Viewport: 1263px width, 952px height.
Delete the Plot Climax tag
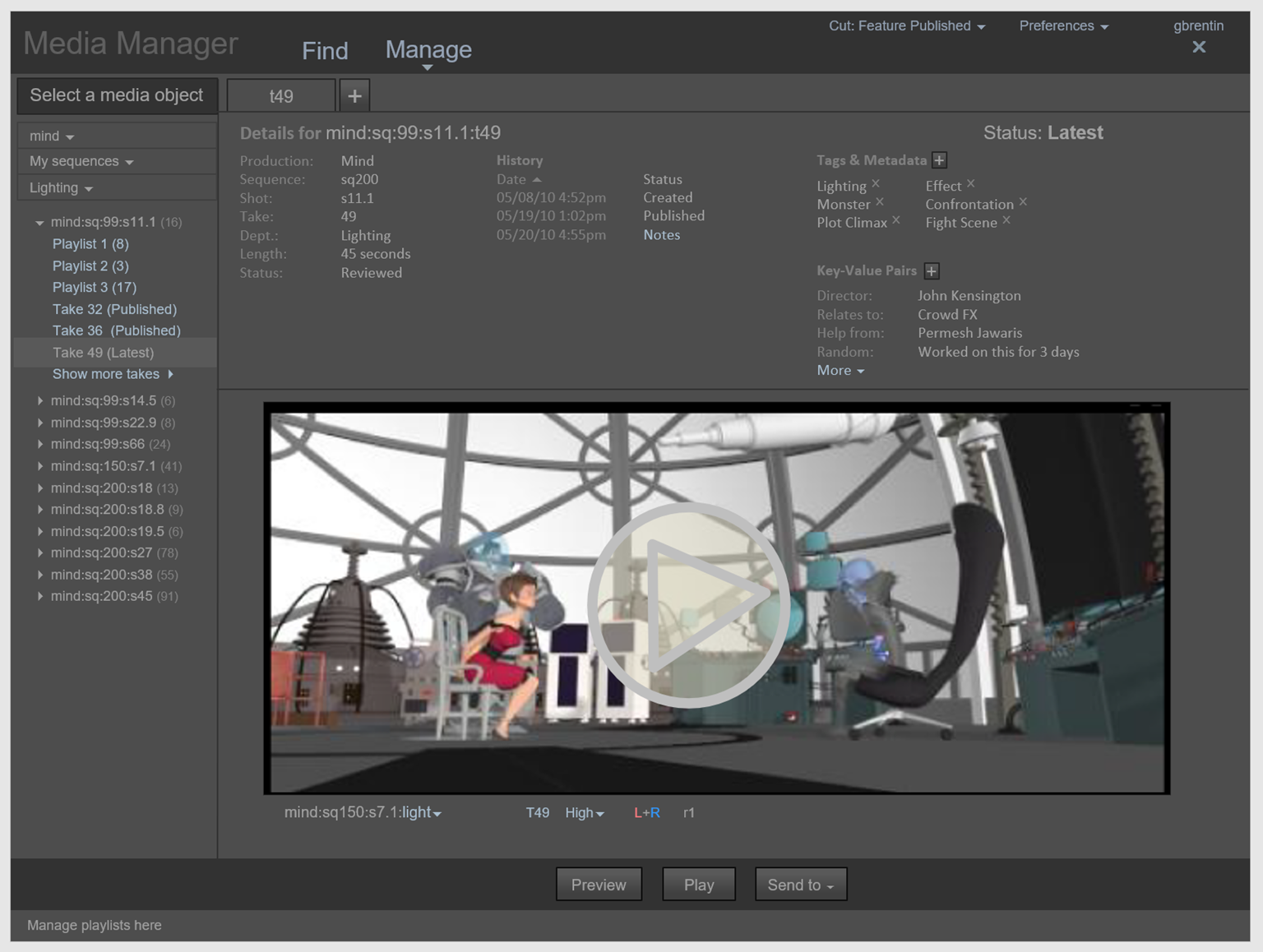point(896,220)
